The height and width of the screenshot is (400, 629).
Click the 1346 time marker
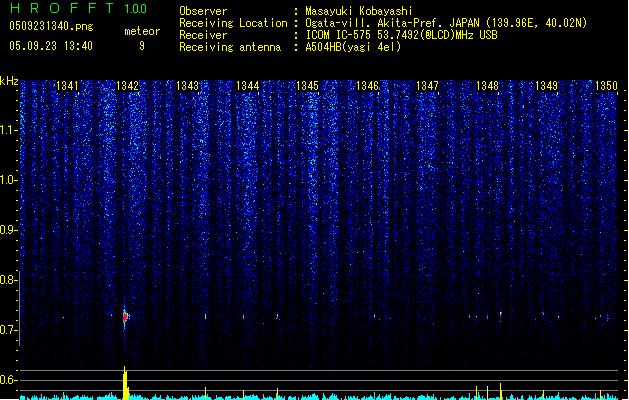tap(367, 86)
